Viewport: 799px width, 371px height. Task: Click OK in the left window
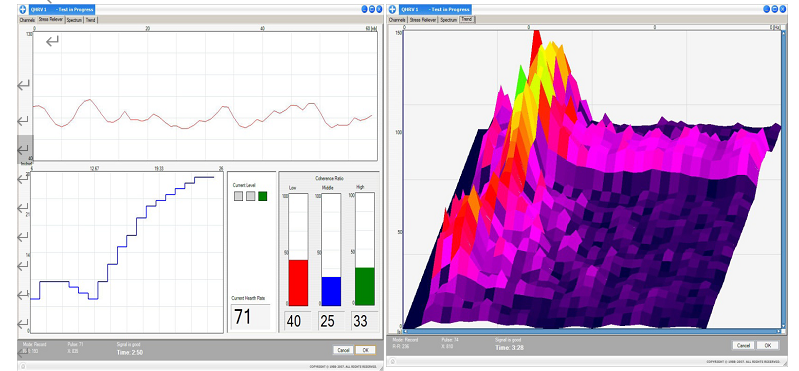(x=365, y=350)
